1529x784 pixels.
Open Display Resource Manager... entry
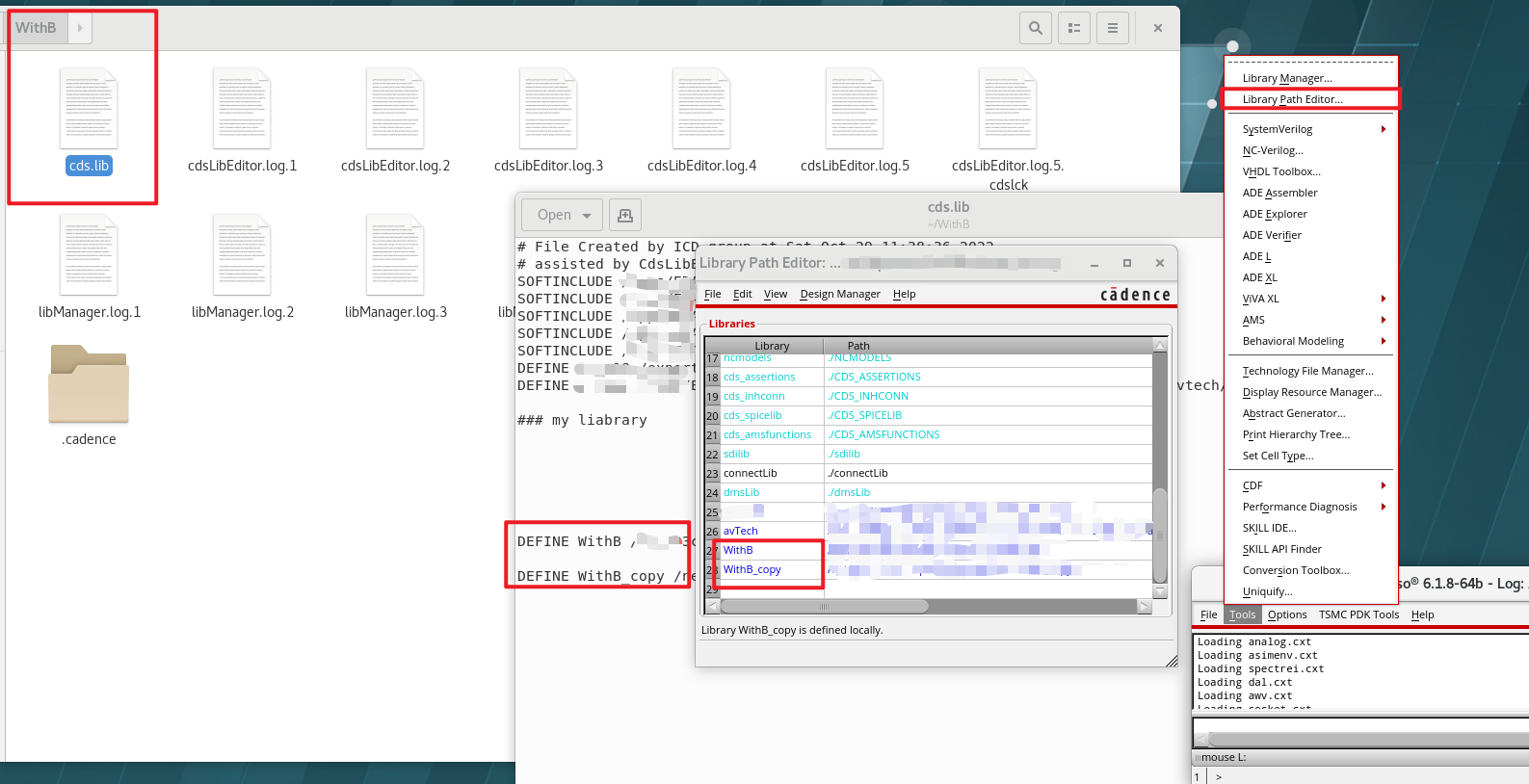1310,392
